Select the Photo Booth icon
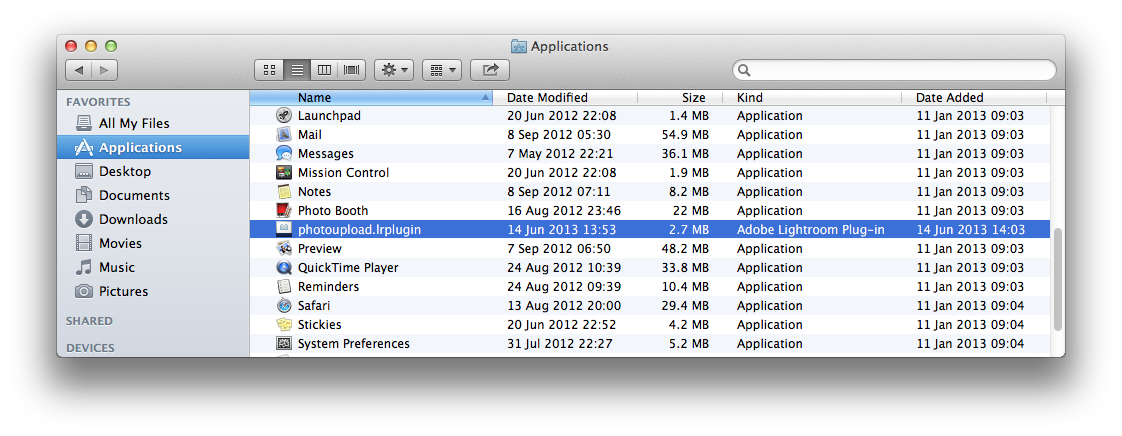The image size is (1122, 436). [284, 211]
